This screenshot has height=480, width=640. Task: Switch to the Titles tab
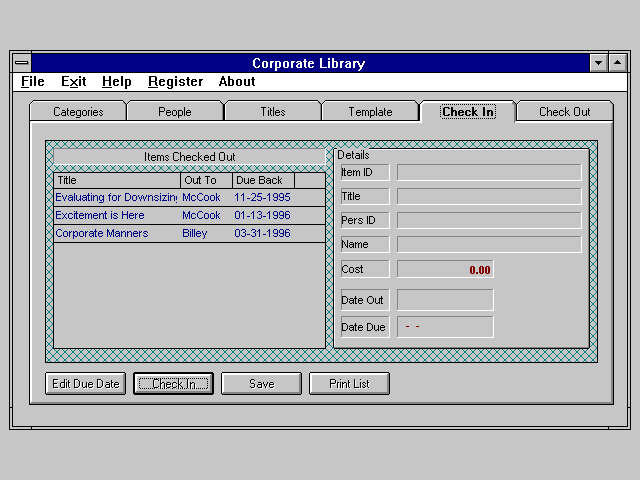click(272, 112)
